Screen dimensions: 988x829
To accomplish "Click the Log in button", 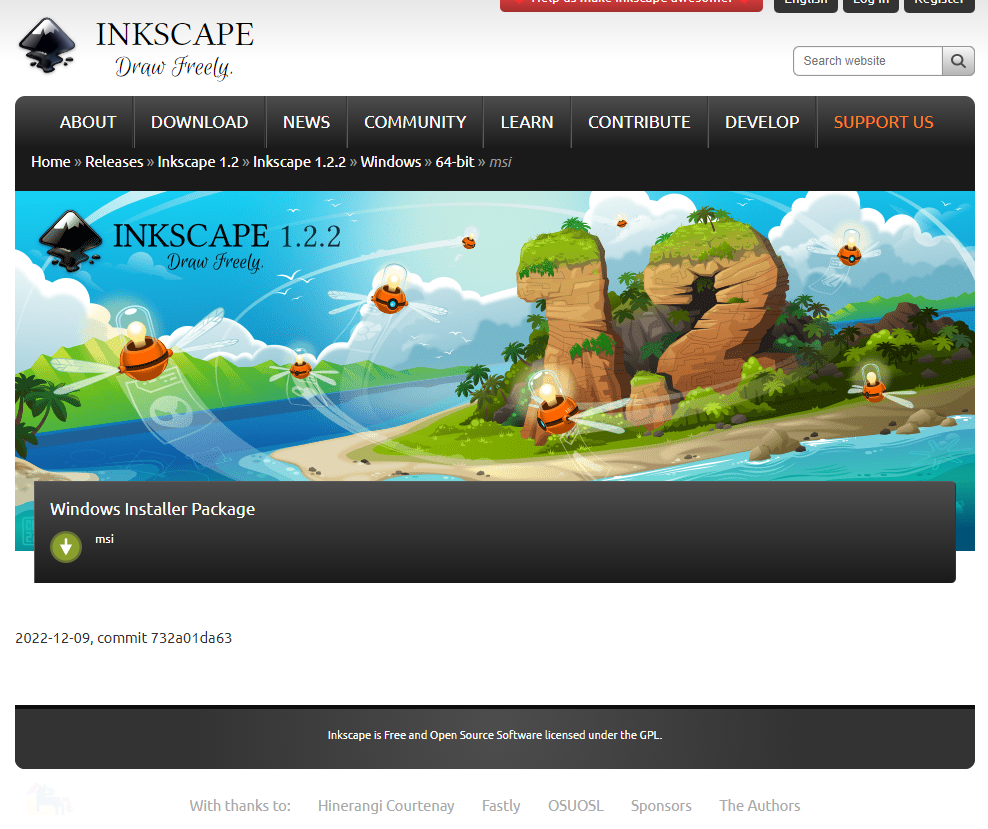I will pos(871,5).
